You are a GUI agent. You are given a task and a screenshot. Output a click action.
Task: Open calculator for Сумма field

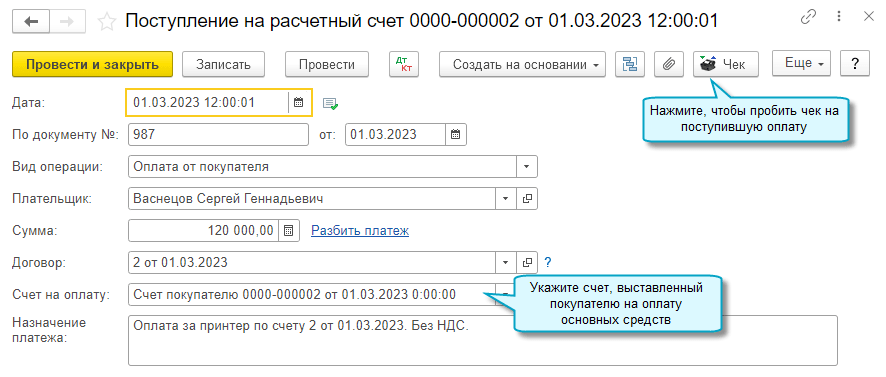288,231
